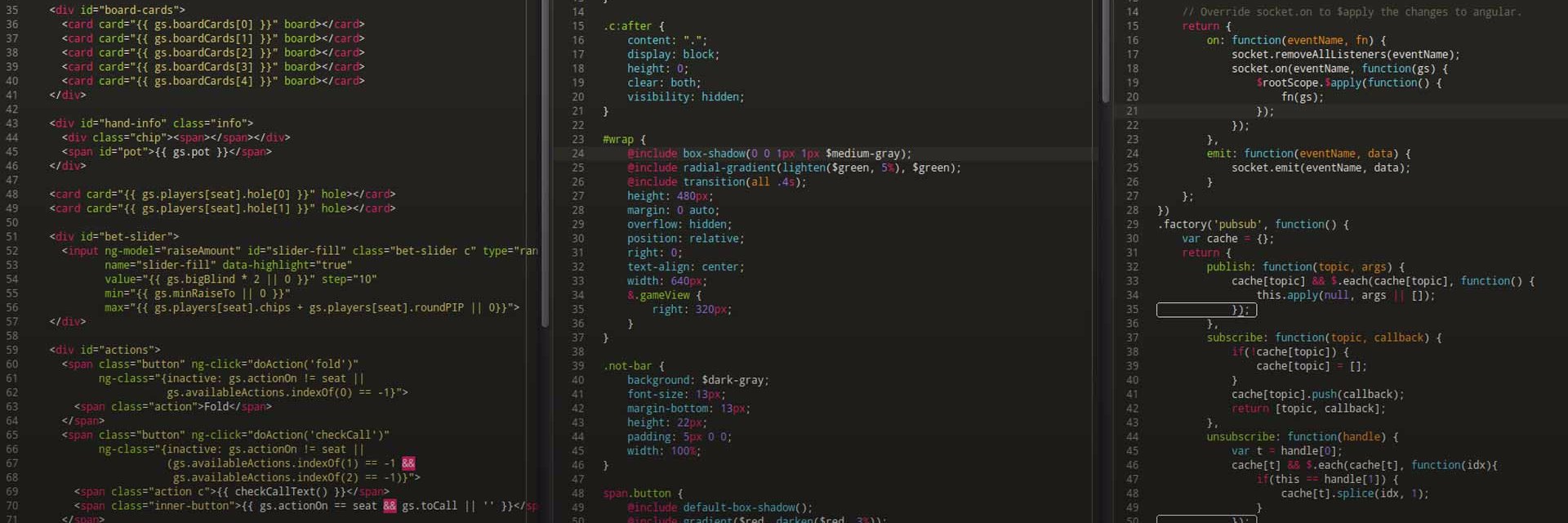Click the overflow: hidden declaration

pyautogui.click(x=679, y=225)
